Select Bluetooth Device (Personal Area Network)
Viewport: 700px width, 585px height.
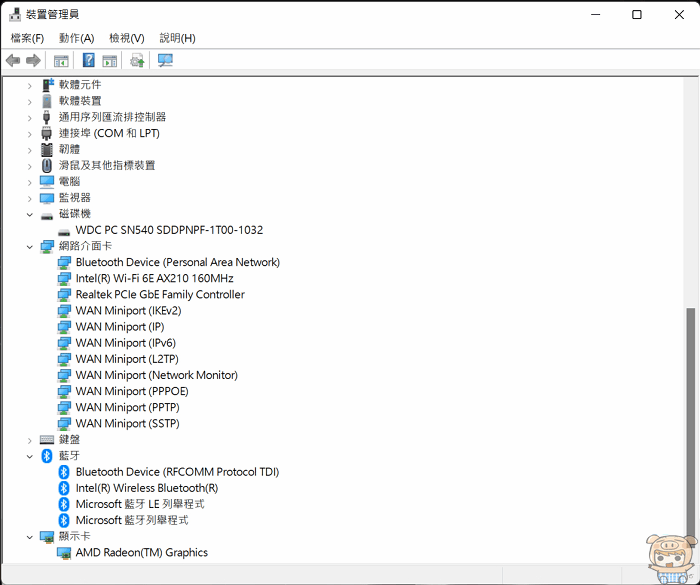[x=178, y=262]
